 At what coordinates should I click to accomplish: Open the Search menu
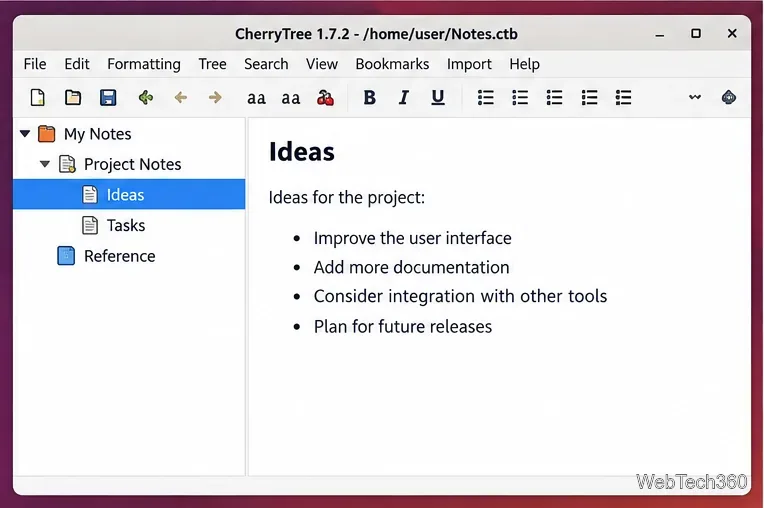pyautogui.click(x=266, y=64)
